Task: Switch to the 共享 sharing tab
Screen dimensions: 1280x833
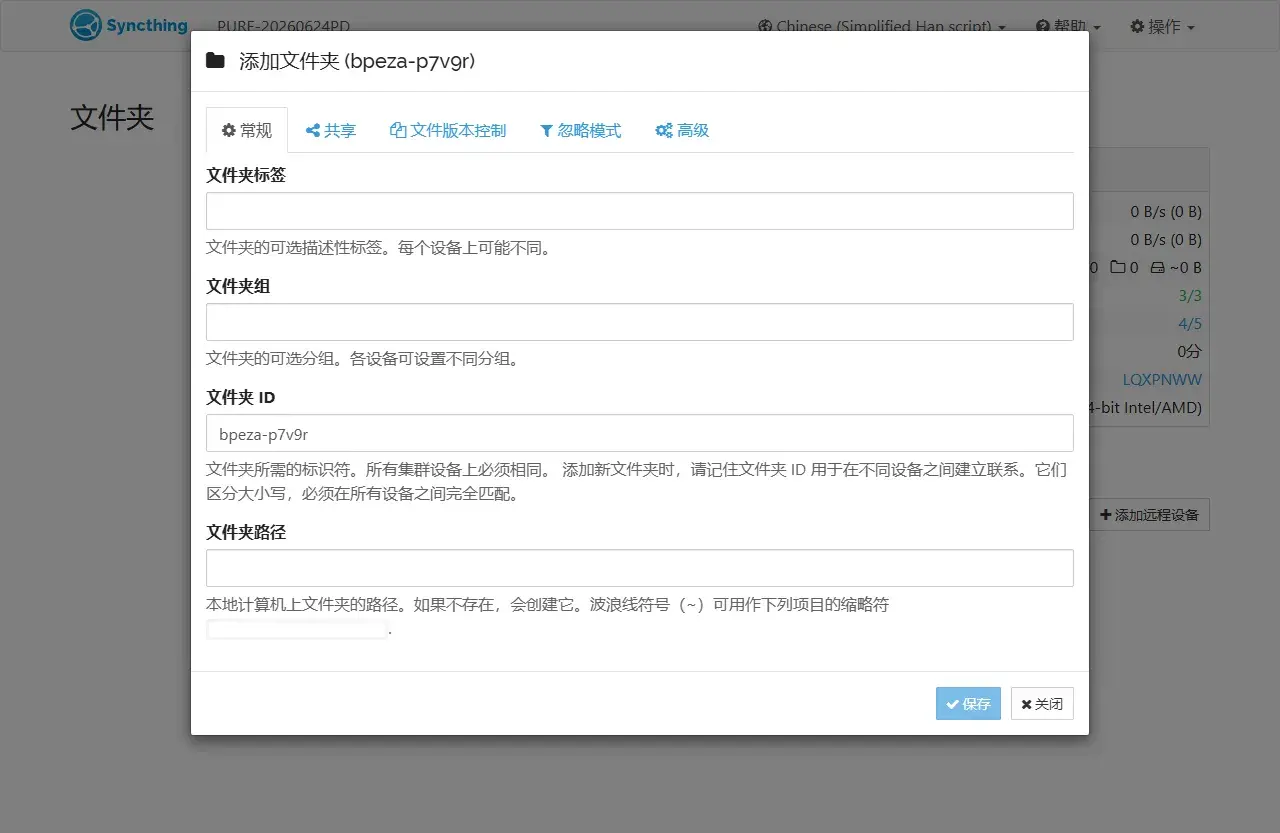Action: tap(331, 130)
